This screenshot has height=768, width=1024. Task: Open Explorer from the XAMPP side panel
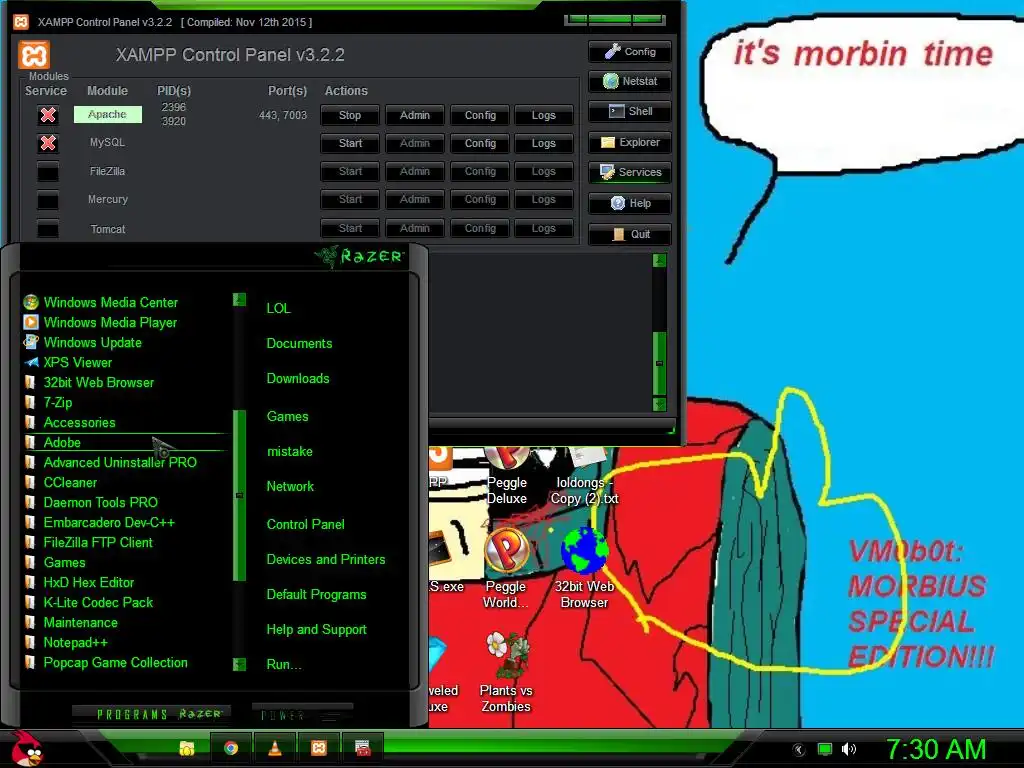pos(630,142)
